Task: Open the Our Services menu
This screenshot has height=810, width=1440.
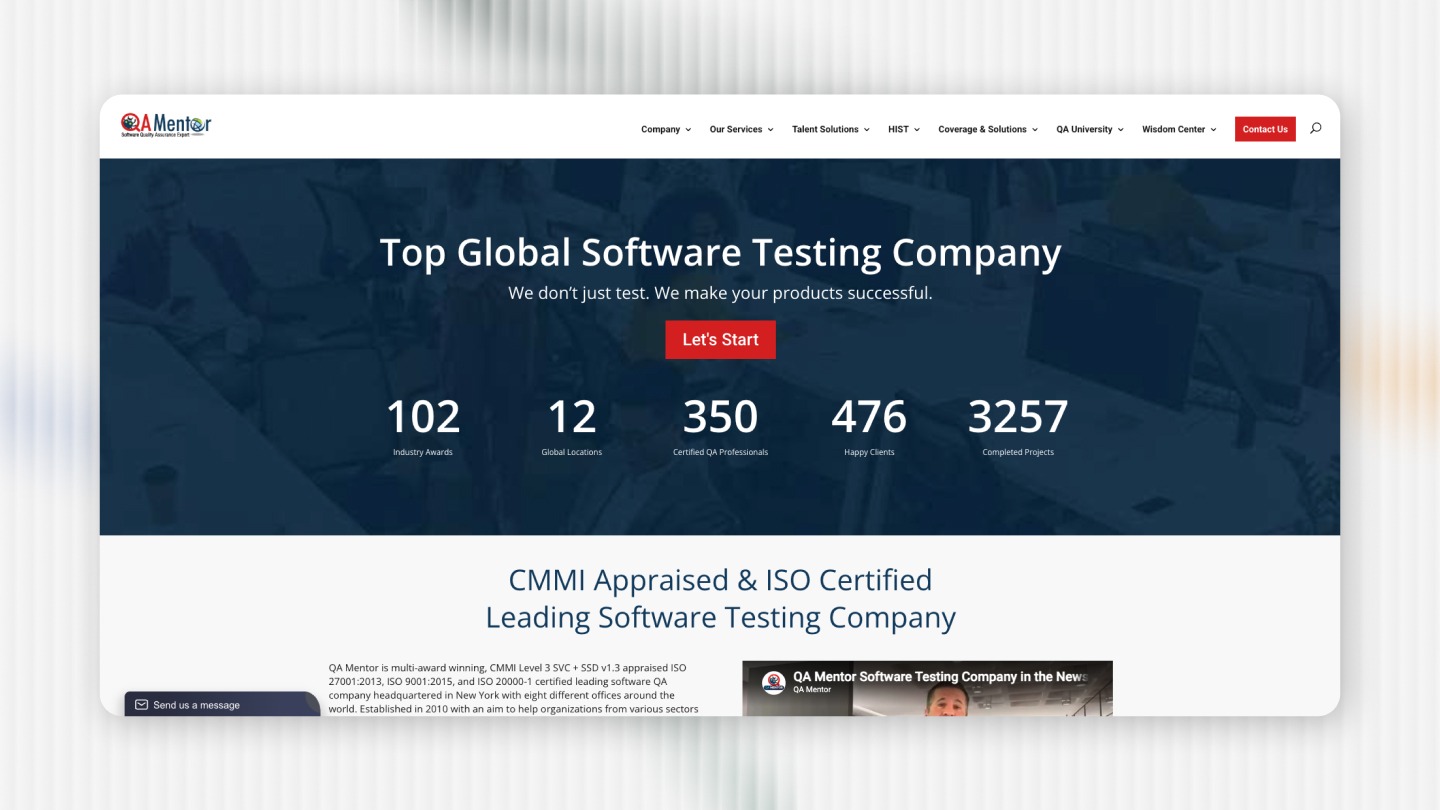Action: click(741, 129)
